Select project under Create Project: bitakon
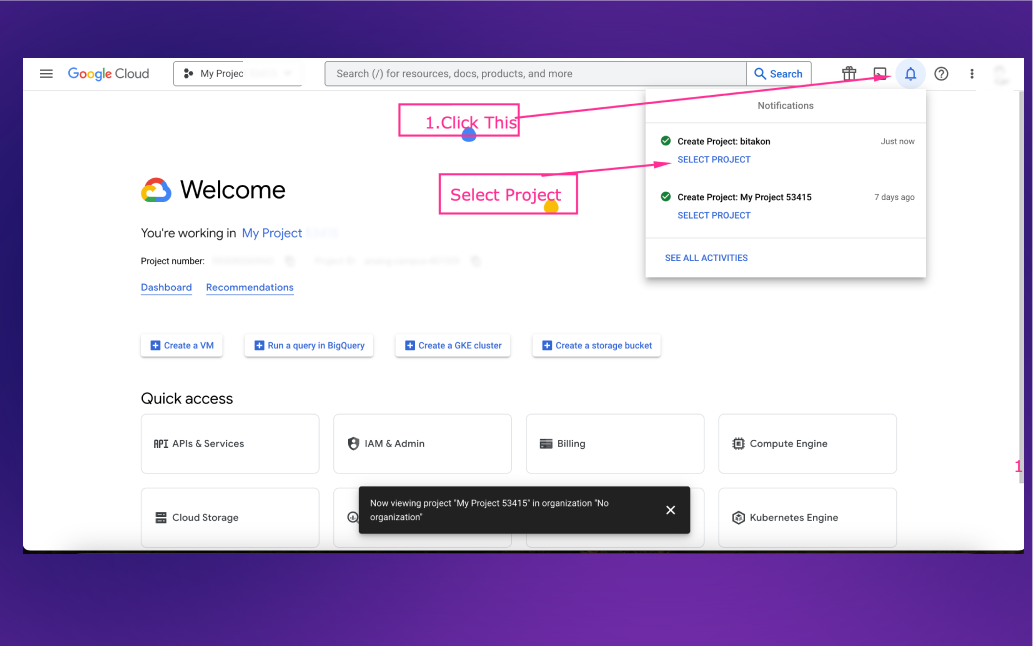 click(714, 159)
